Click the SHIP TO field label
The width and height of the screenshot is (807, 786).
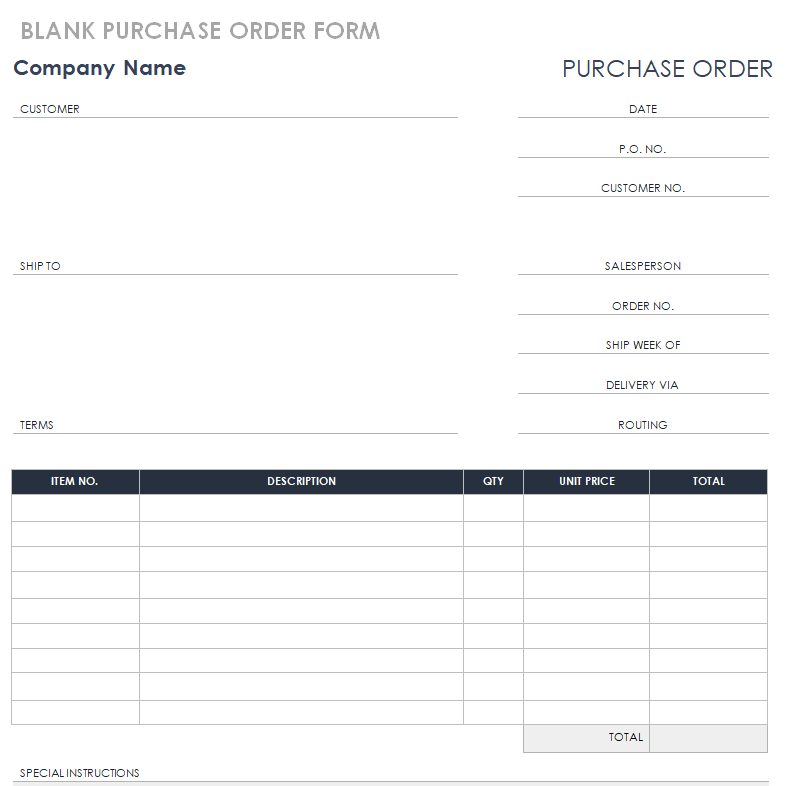click(40, 266)
